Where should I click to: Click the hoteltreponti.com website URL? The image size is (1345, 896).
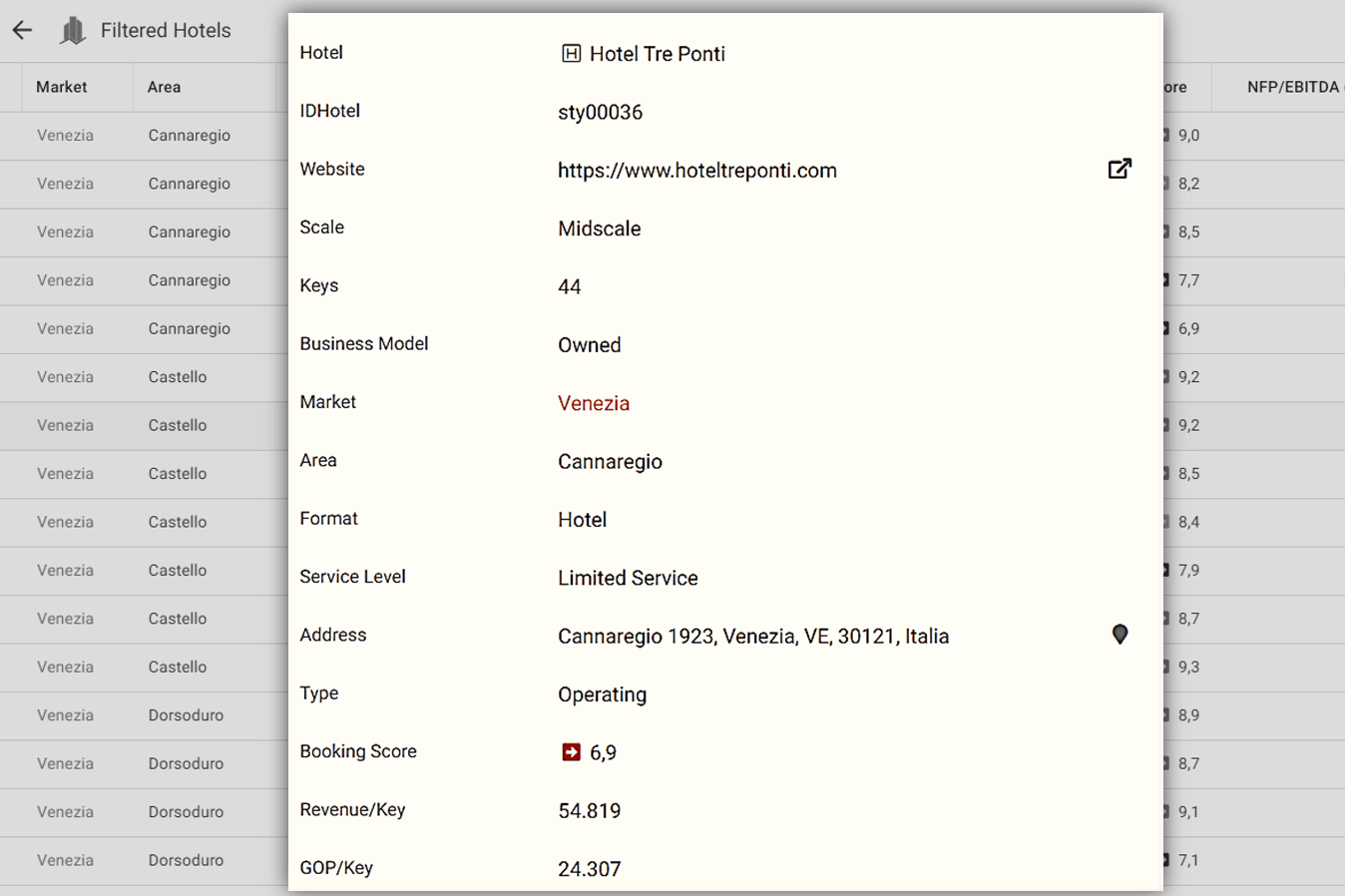(x=697, y=171)
